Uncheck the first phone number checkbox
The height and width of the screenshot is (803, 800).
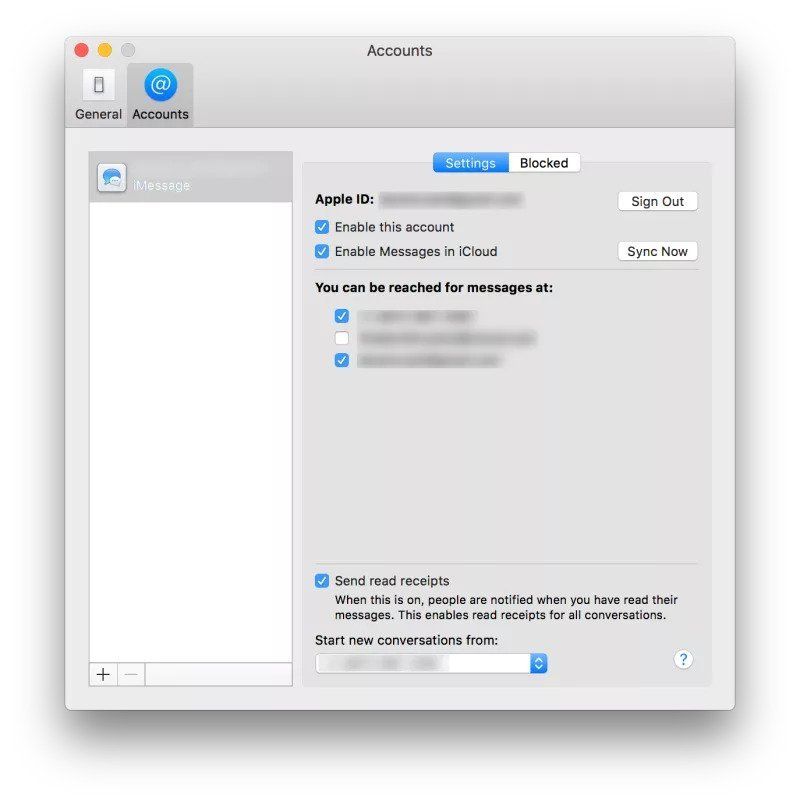(x=342, y=316)
